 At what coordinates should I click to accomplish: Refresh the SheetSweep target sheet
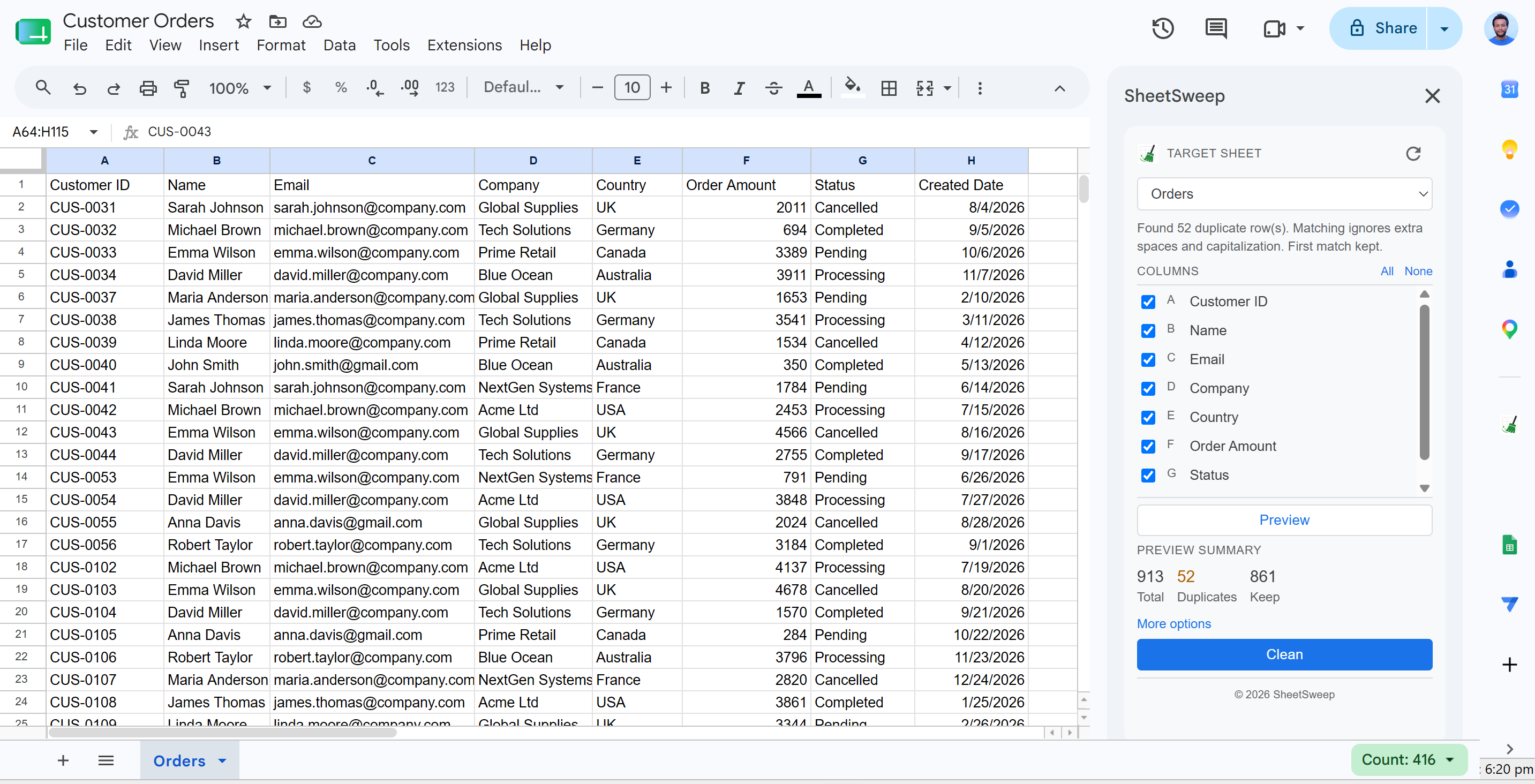click(x=1413, y=153)
